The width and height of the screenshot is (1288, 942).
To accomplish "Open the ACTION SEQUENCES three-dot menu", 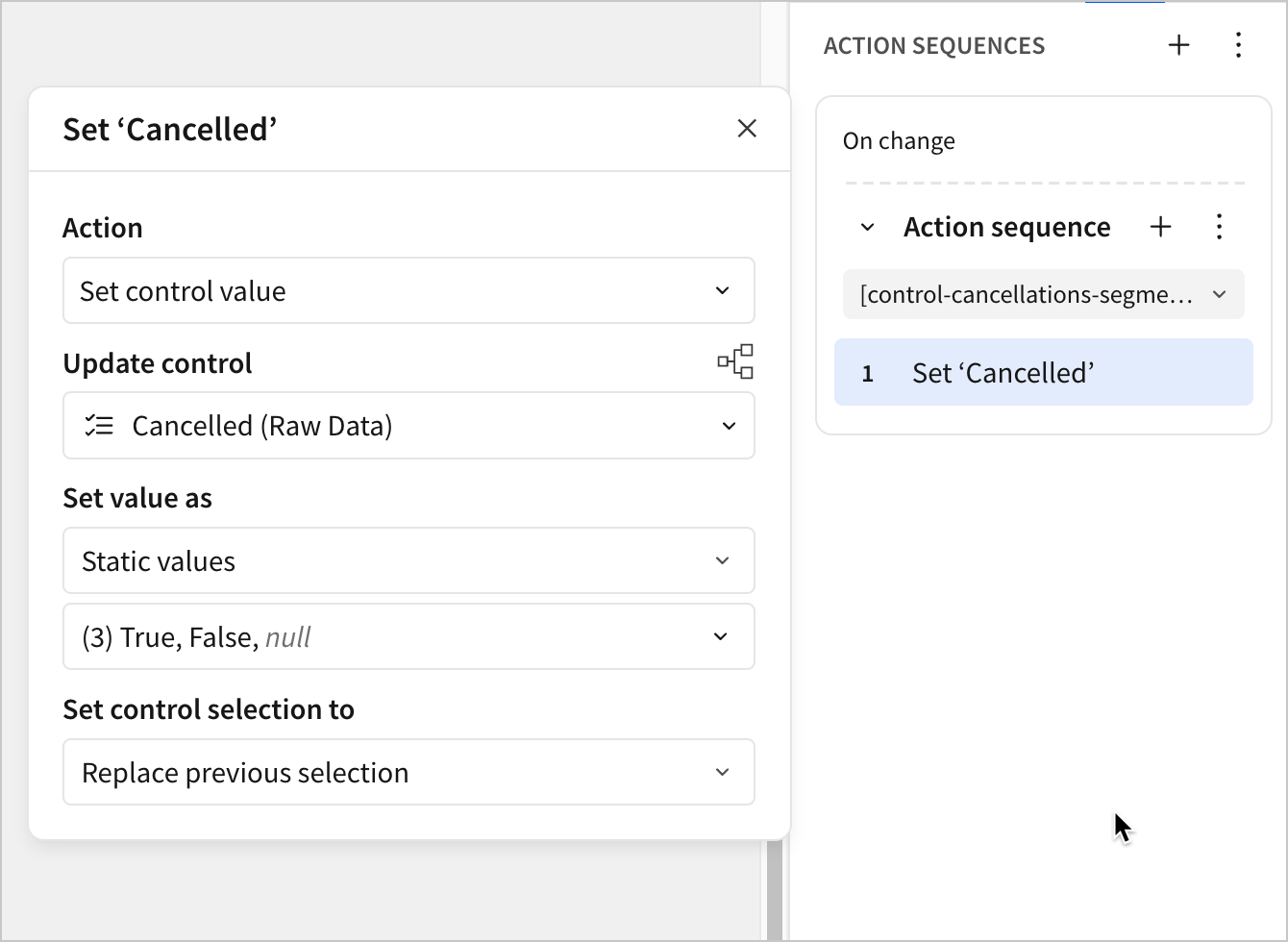I will click(1238, 45).
